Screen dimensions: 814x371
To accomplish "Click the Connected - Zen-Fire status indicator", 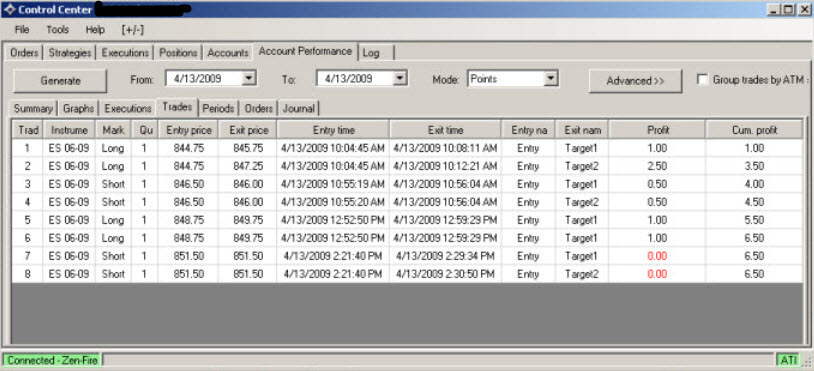I will pyautogui.click(x=53, y=360).
